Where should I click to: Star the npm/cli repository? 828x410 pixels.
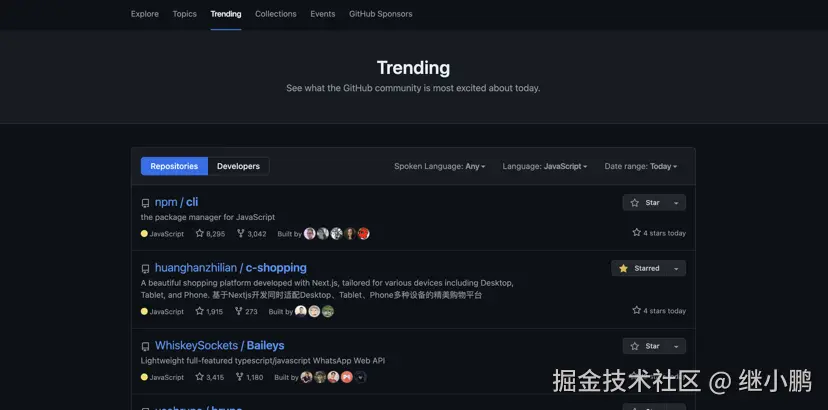[x=645, y=203]
